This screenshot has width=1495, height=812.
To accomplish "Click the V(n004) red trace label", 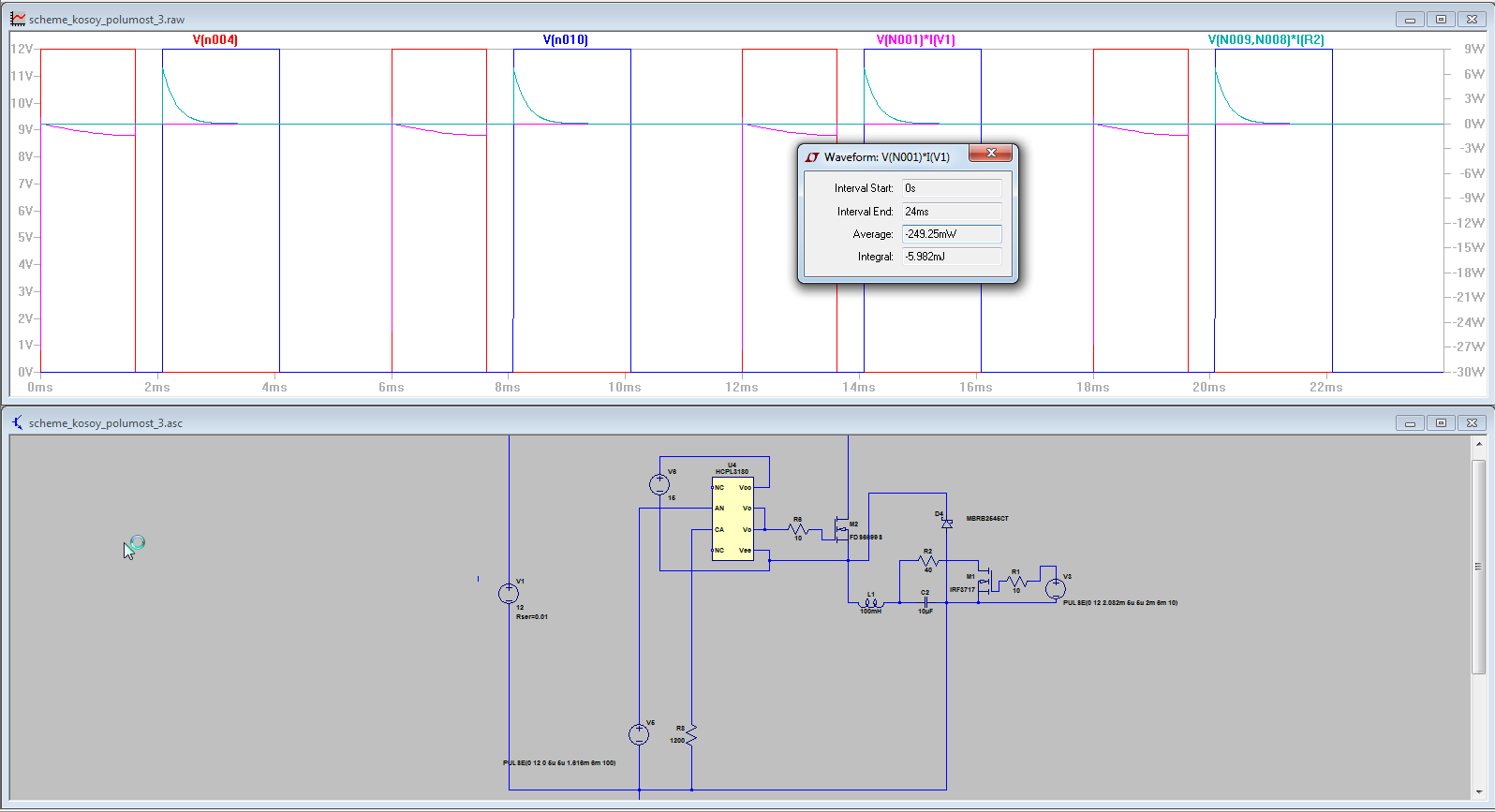I will (x=215, y=40).
